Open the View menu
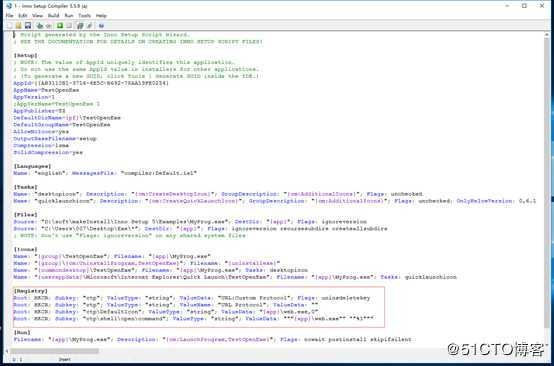Image resolution: width=554 pixels, height=366 pixels. point(37,16)
